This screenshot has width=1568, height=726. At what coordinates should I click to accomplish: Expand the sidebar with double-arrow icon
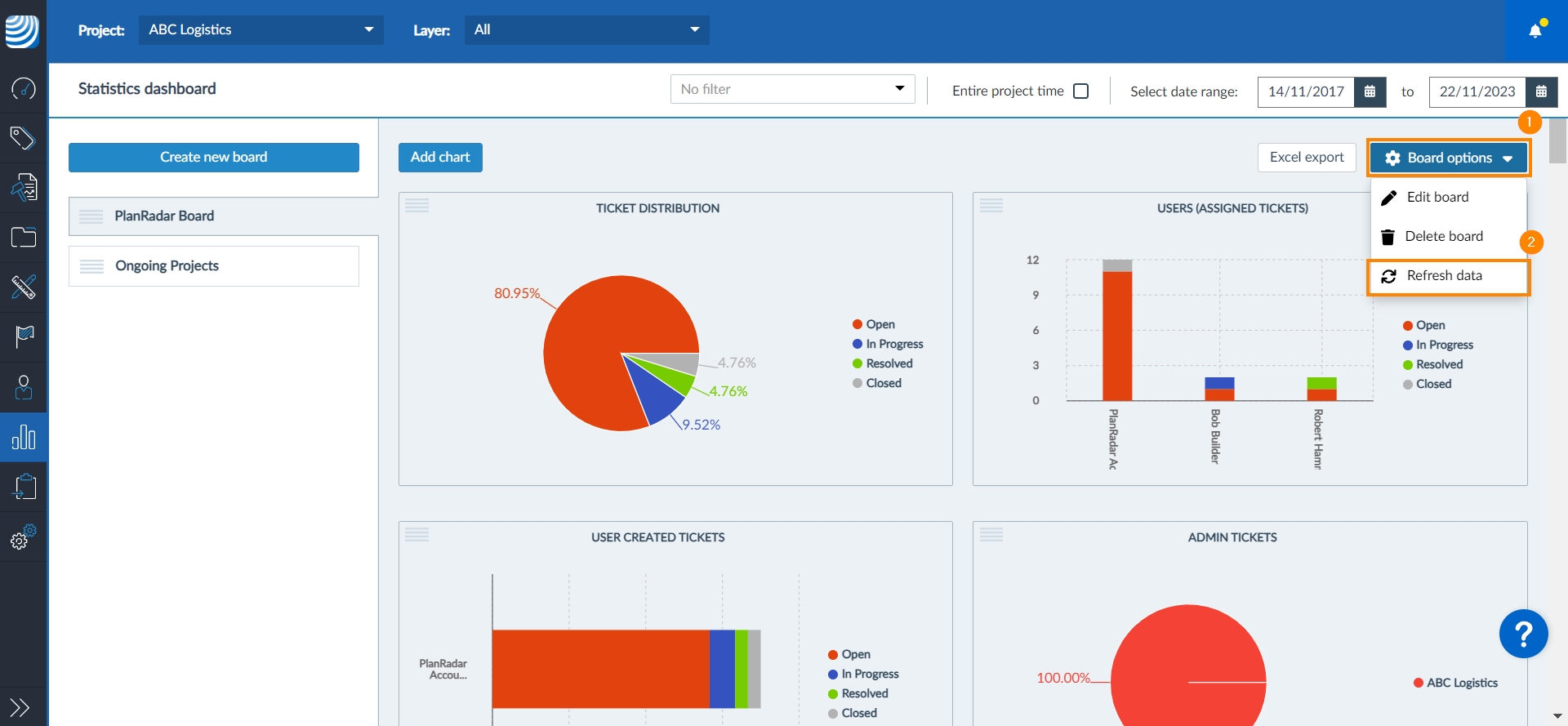pyautogui.click(x=20, y=707)
